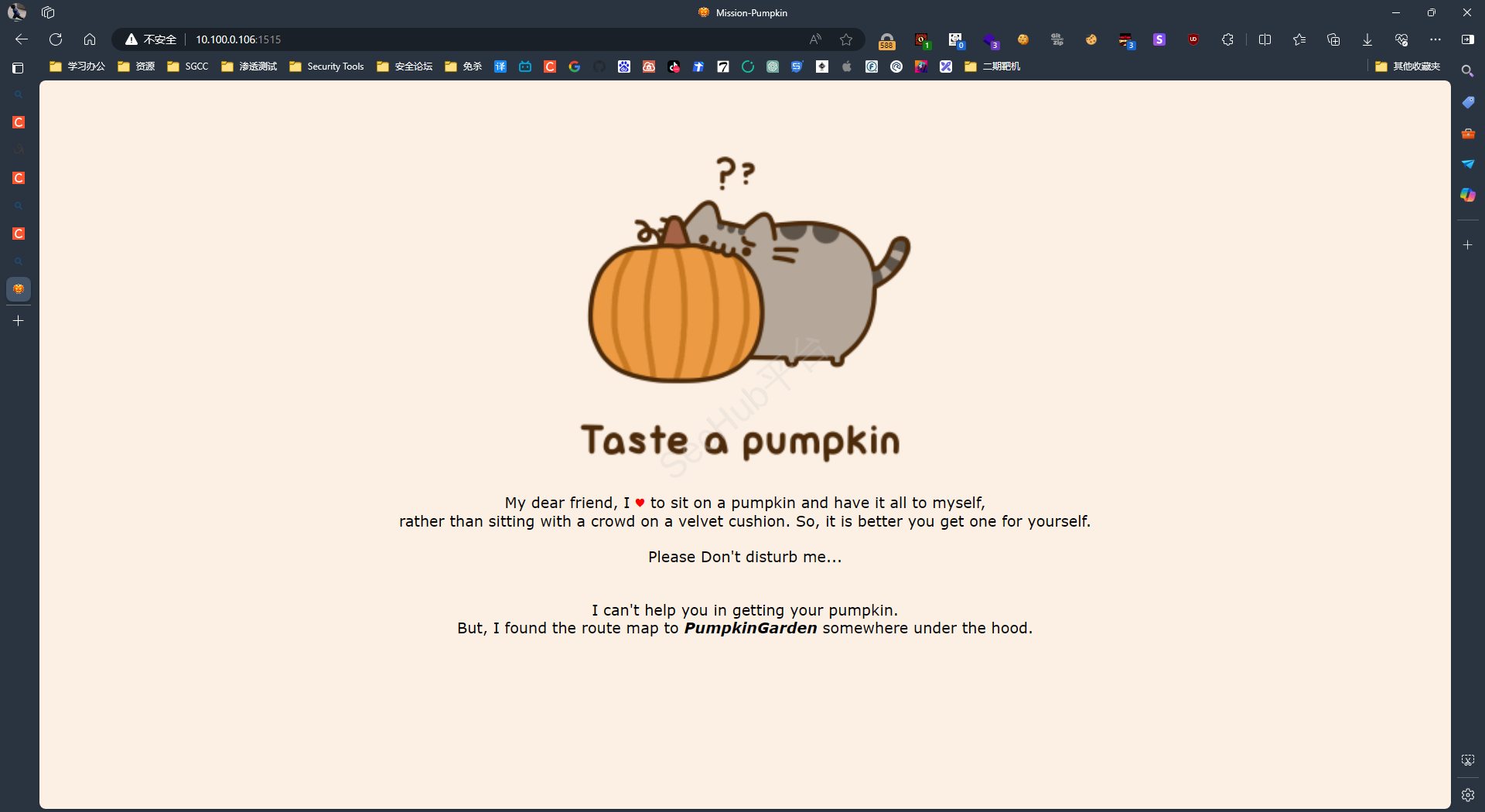Screen dimensions: 1485x812
Task: Open the 安全论坛 bookmarks folder
Action: (x=405, y=67)
